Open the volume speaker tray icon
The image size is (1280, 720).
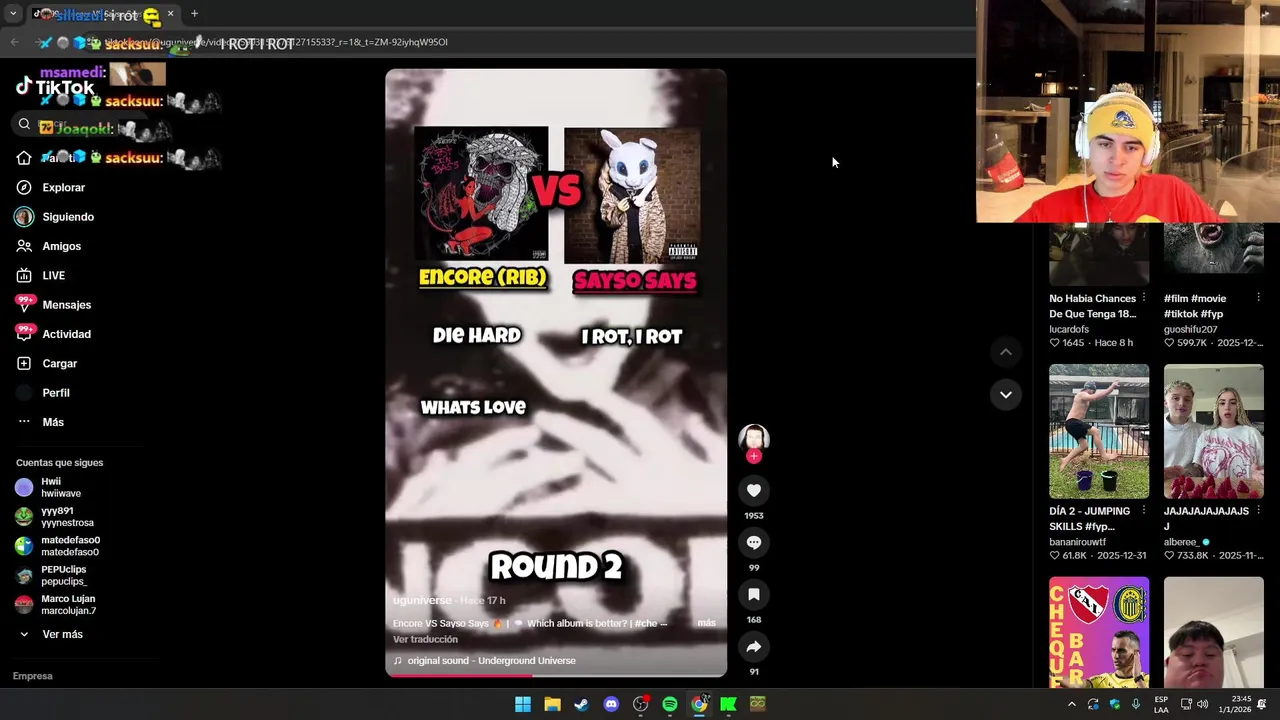point(1203,704)
